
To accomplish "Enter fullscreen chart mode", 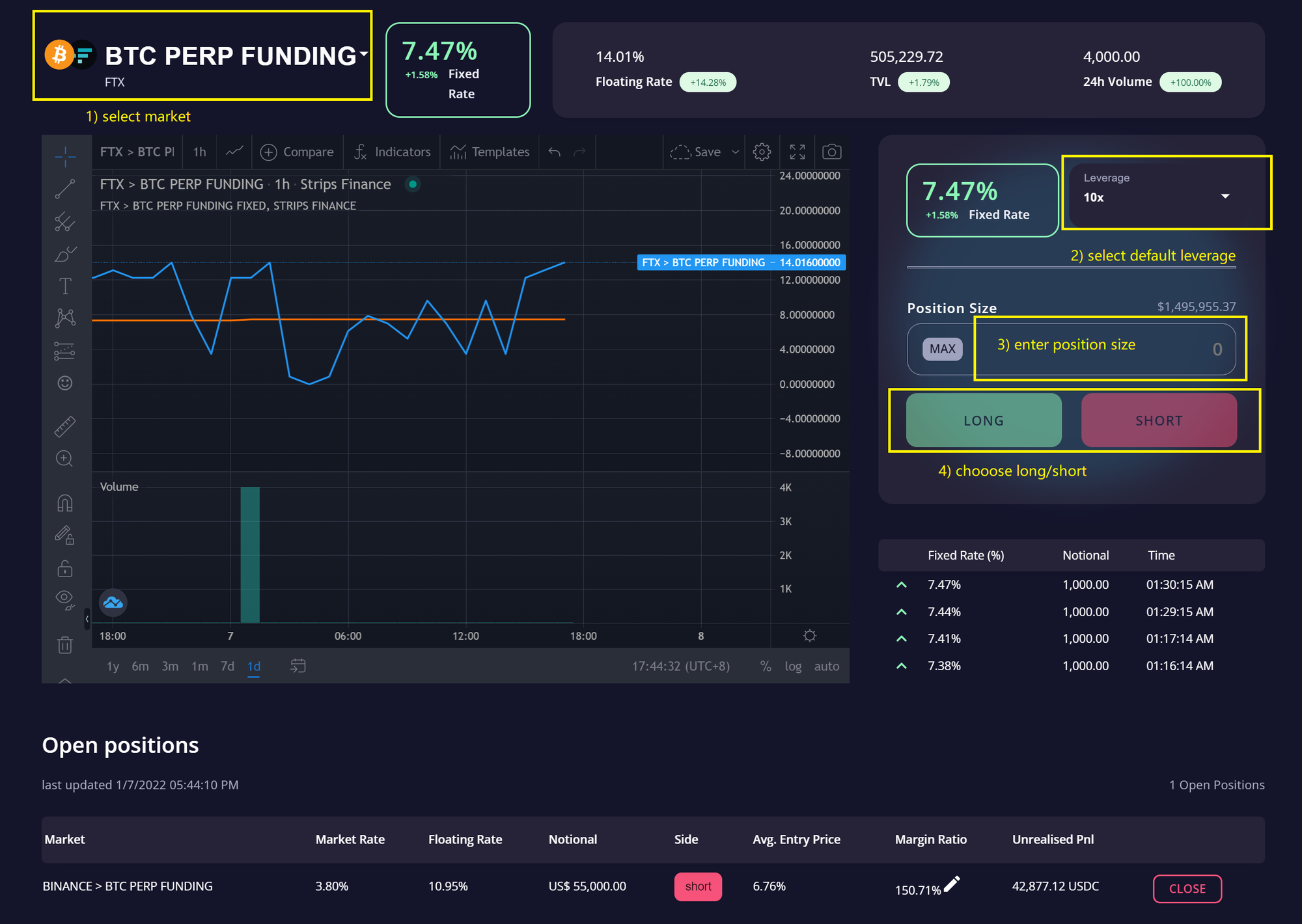I will pyautogui.click(x=797, y=152).
